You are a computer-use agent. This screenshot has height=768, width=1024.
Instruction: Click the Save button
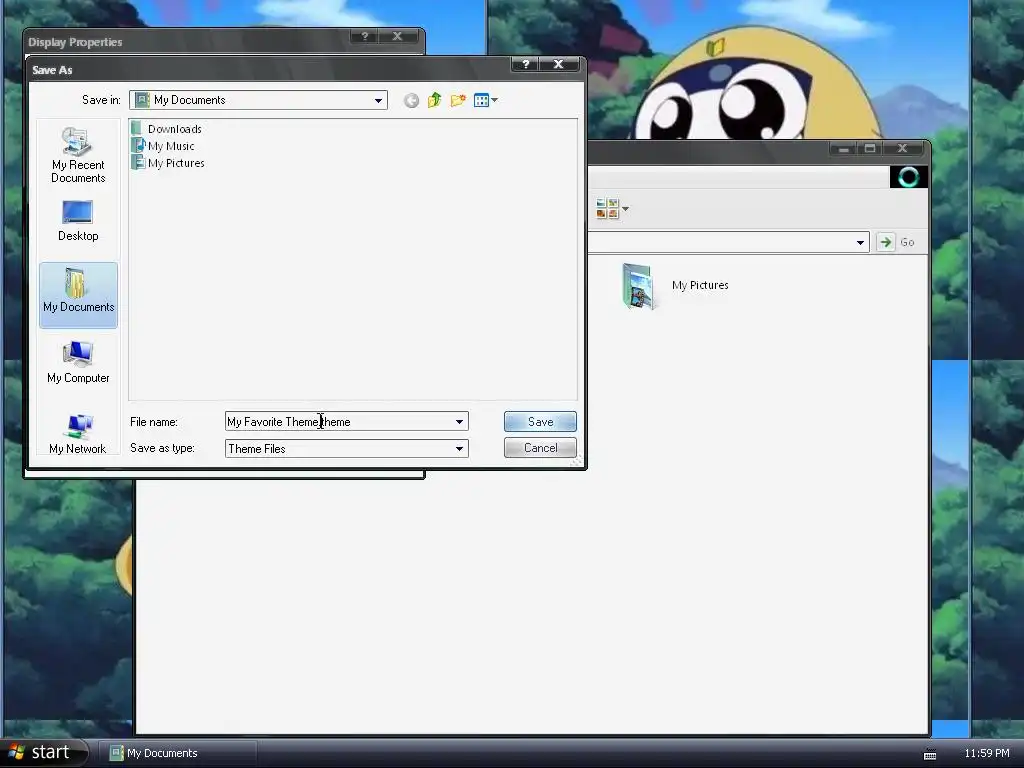(540, 422)
